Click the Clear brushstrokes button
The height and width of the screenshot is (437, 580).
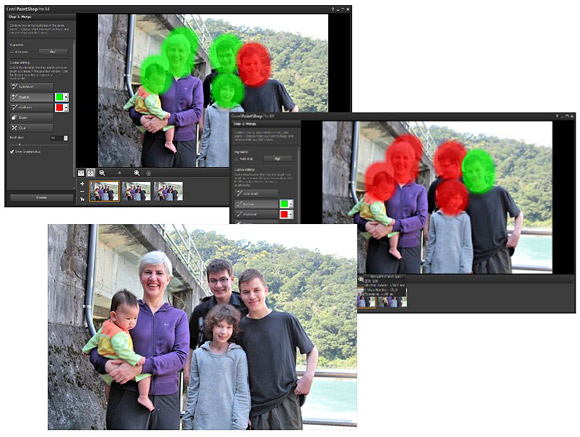pyautogui.click(x=31, y=128)
